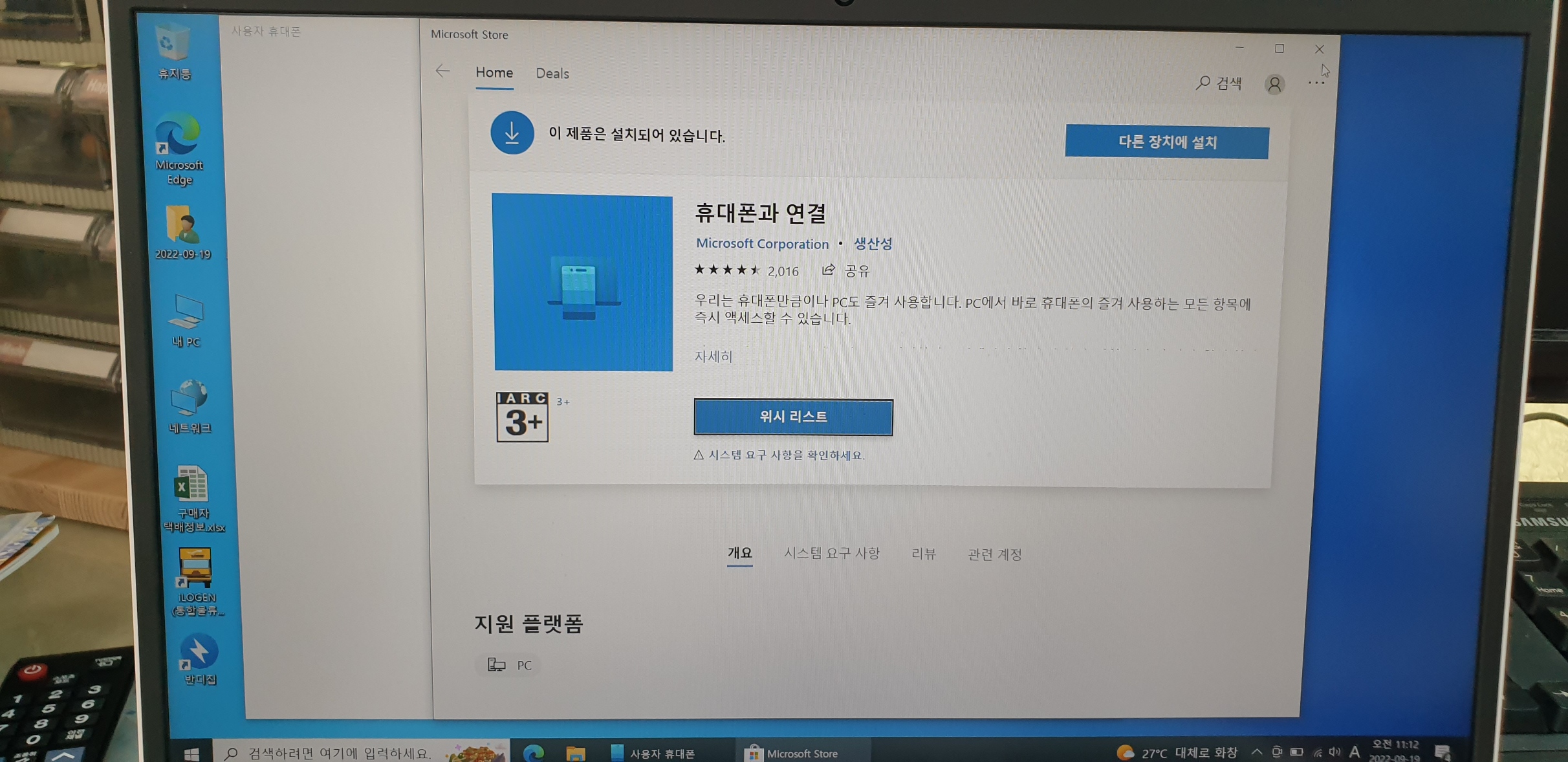
Task: Click the blue download status icon
Action: coord(512,133)
